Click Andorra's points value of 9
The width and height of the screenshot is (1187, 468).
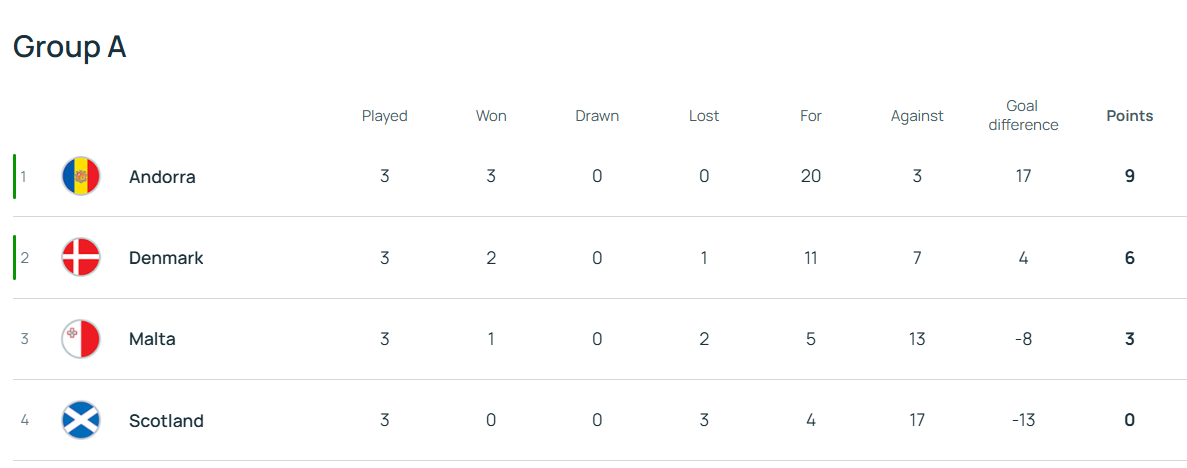pos(1129,176)
